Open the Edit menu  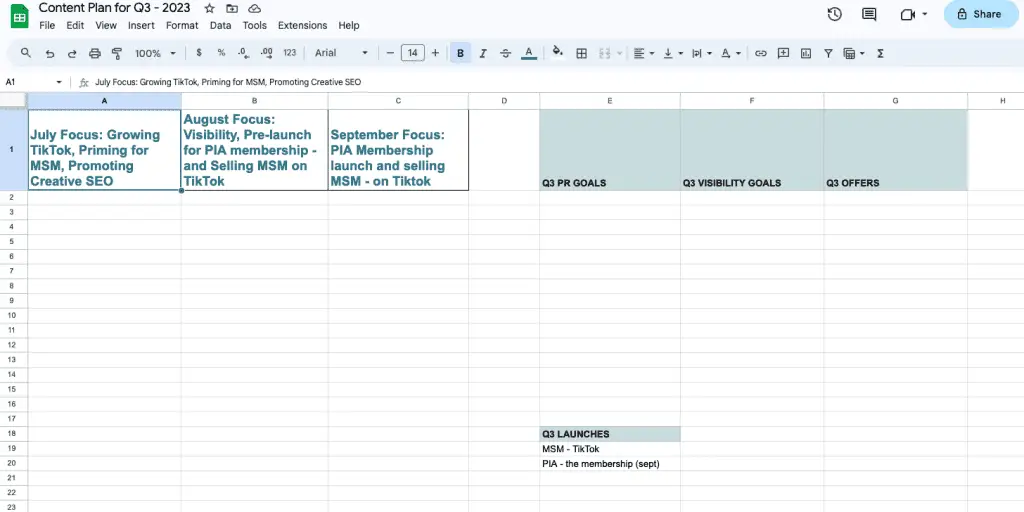coord(75,25)
